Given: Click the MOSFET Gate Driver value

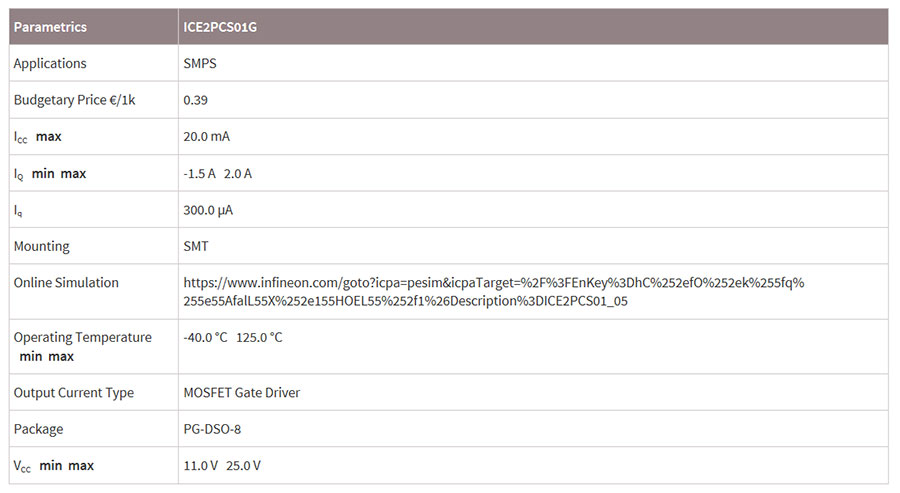Looking at the screenshot, I should pos(242,393).
